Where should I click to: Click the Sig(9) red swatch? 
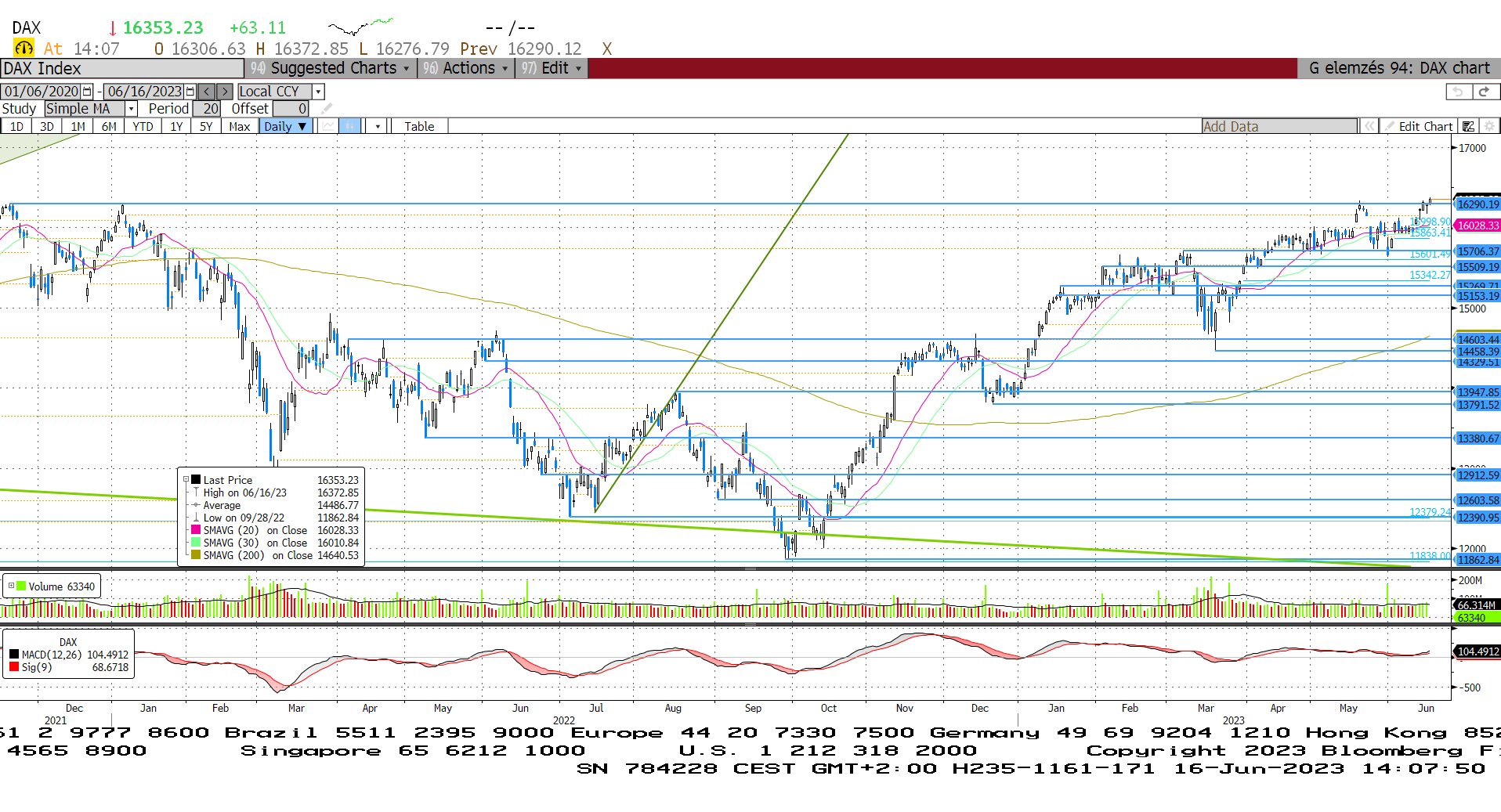(x=14, y=667)
